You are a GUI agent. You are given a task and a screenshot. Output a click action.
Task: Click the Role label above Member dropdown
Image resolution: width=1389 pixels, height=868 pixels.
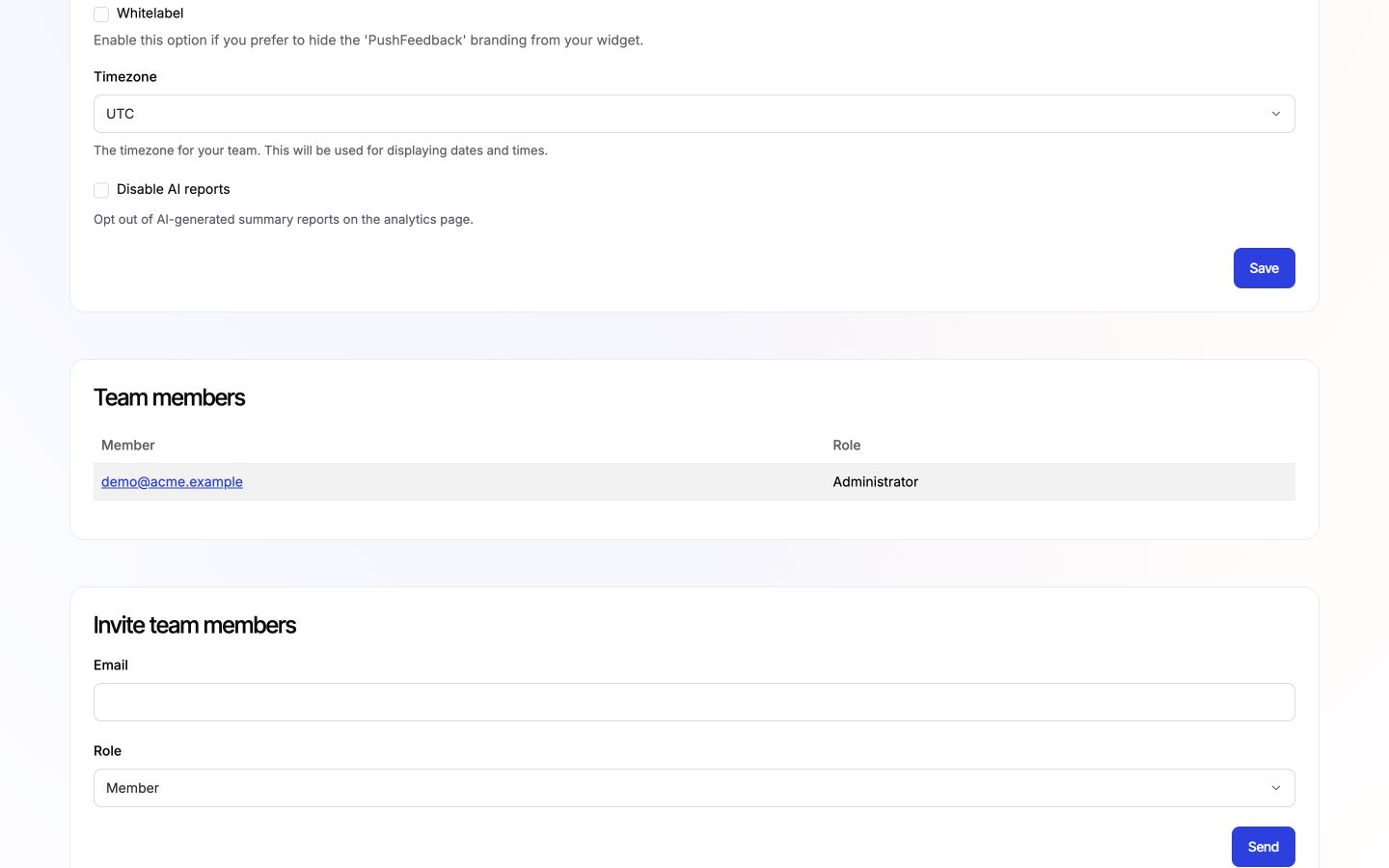tap(108, 750)
